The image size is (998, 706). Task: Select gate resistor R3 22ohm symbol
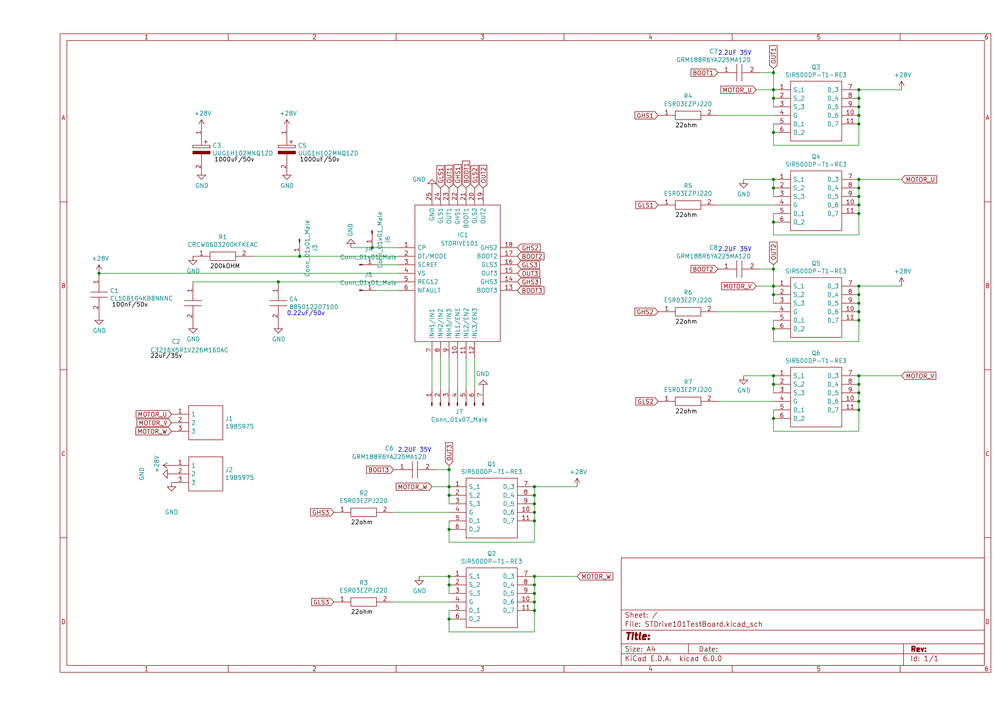pyautogui.click(x=363, y=602)
